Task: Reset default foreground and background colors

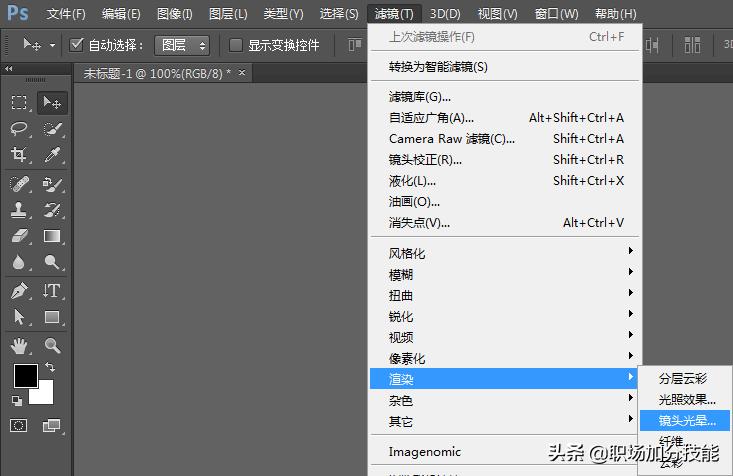Action: click(x=17, y=401)
